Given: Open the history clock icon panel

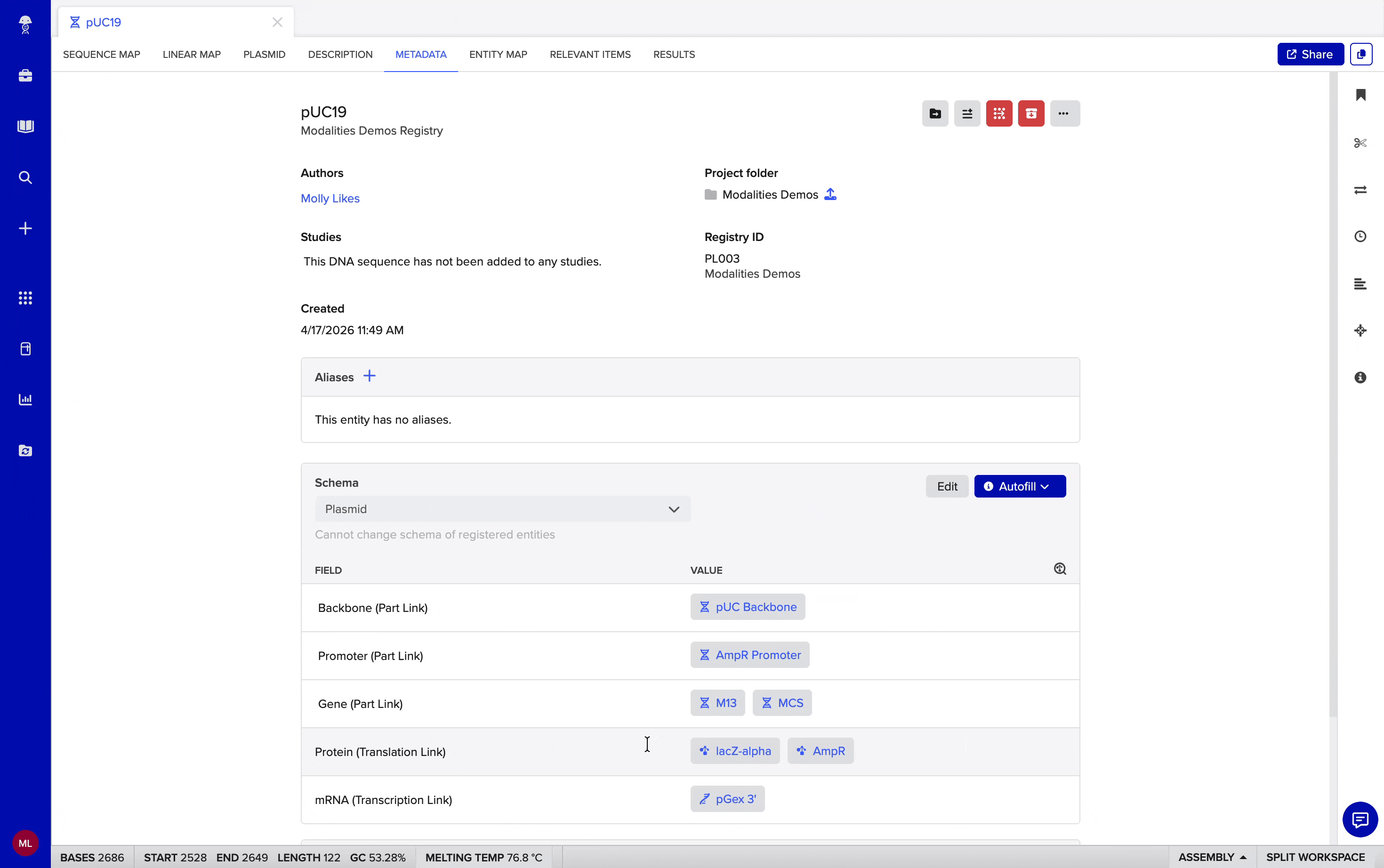Looking at the screenshot, I should [1360, 236].
